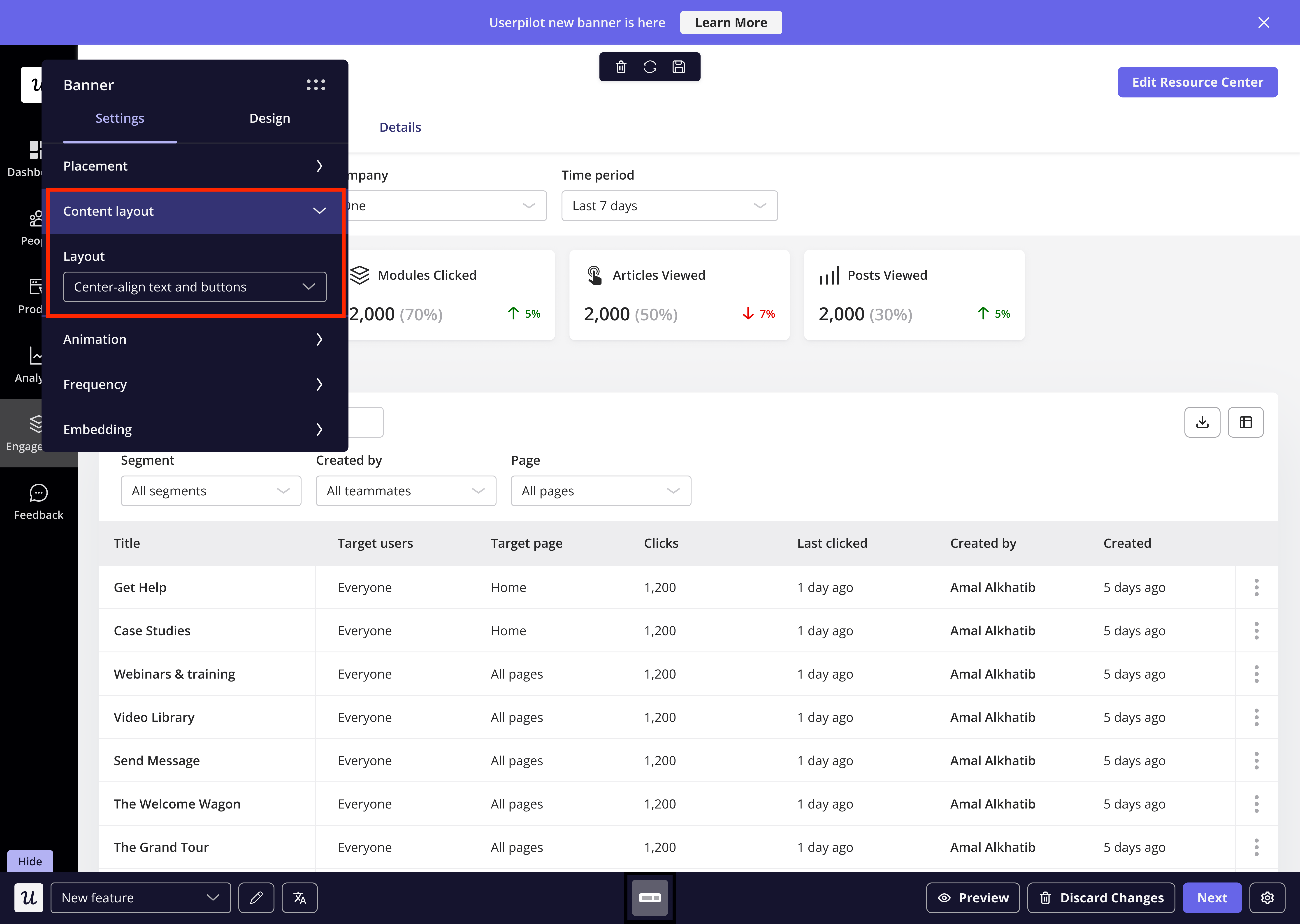1300x924 pixels.
Task: Close the Userpilot top banner
Action: point(1264,23)
